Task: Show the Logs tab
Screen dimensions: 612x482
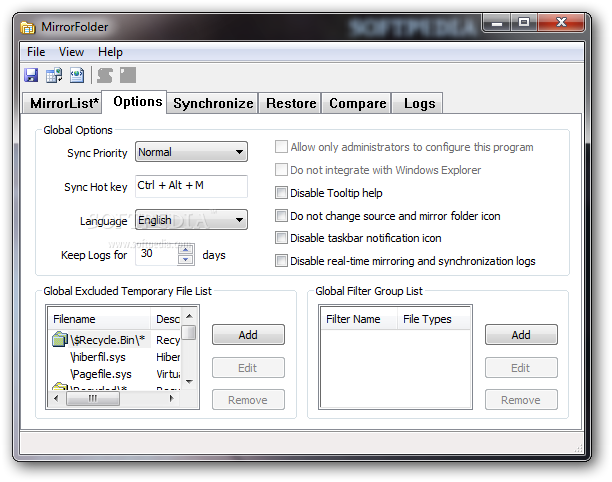Action: tap(418, 103)
